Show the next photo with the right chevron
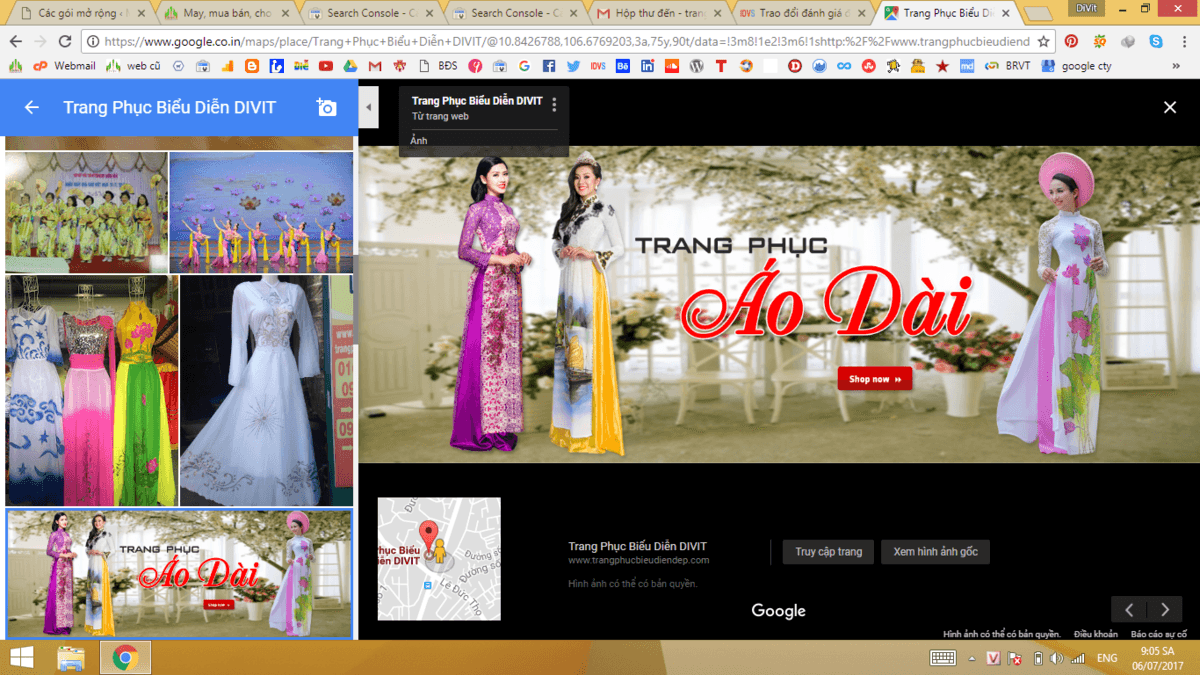Screen dimensions: 1200x675 pos(1165,609)
